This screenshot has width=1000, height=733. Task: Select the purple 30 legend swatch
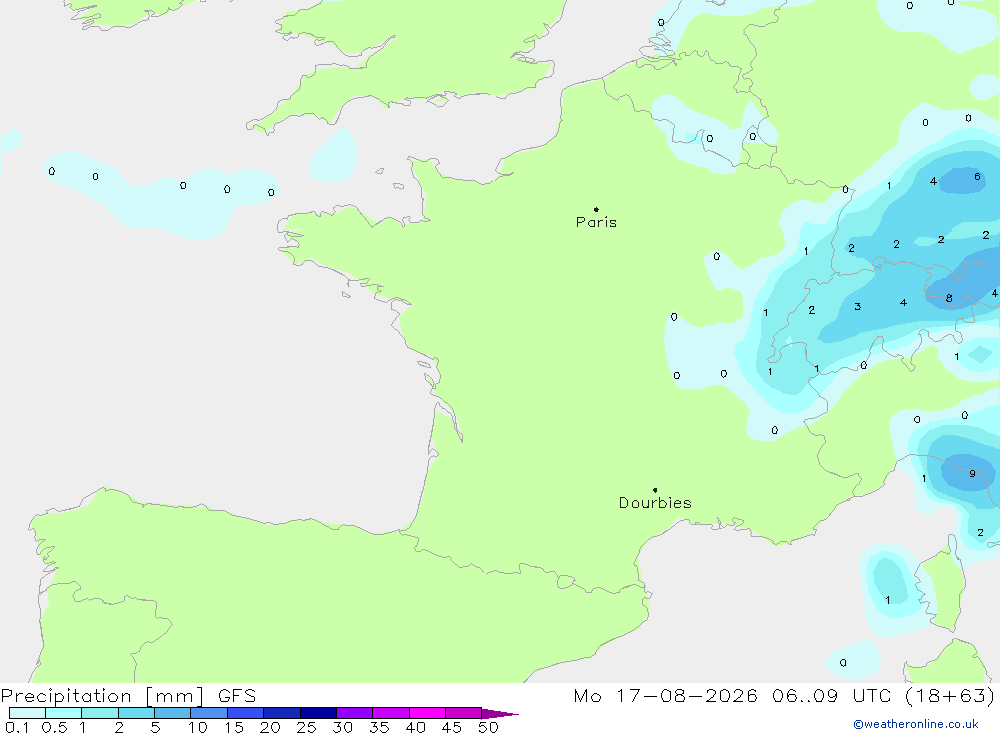[355, 713]
